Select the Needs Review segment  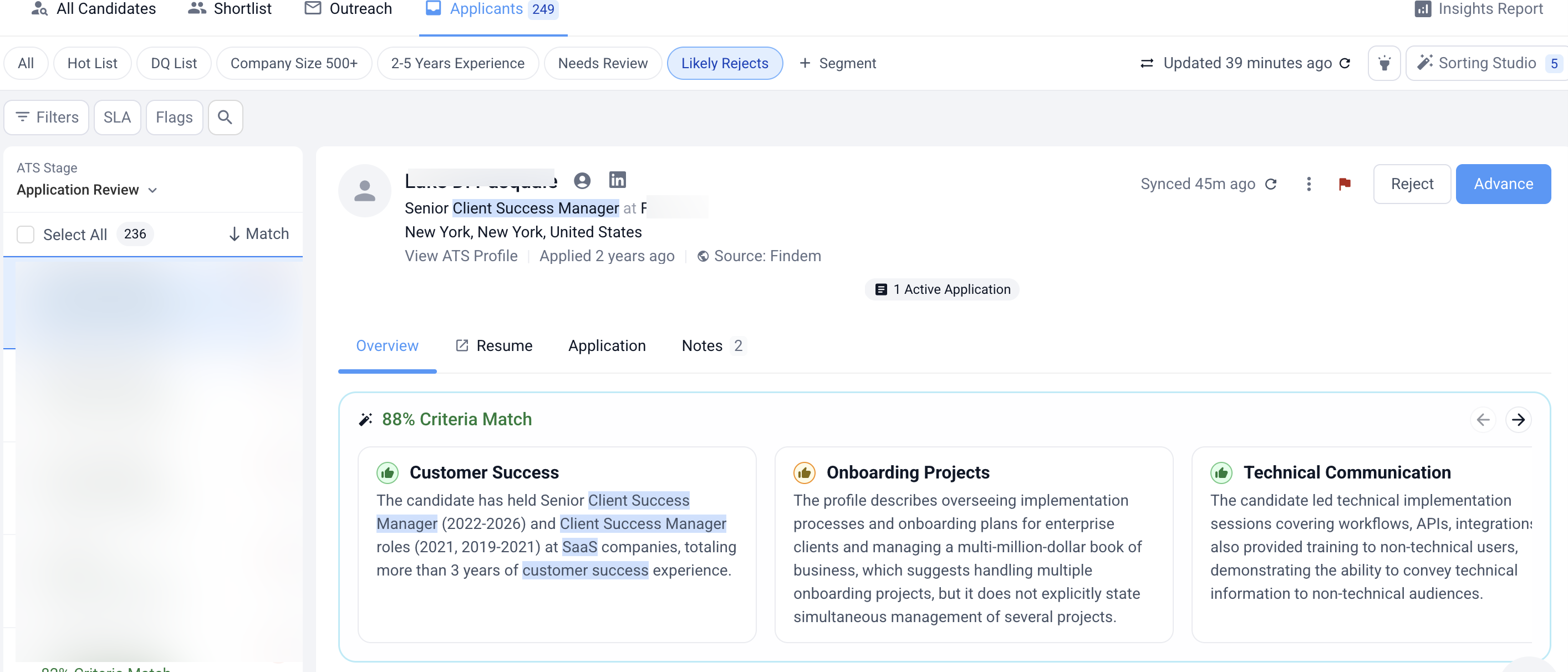click(603, 63)
